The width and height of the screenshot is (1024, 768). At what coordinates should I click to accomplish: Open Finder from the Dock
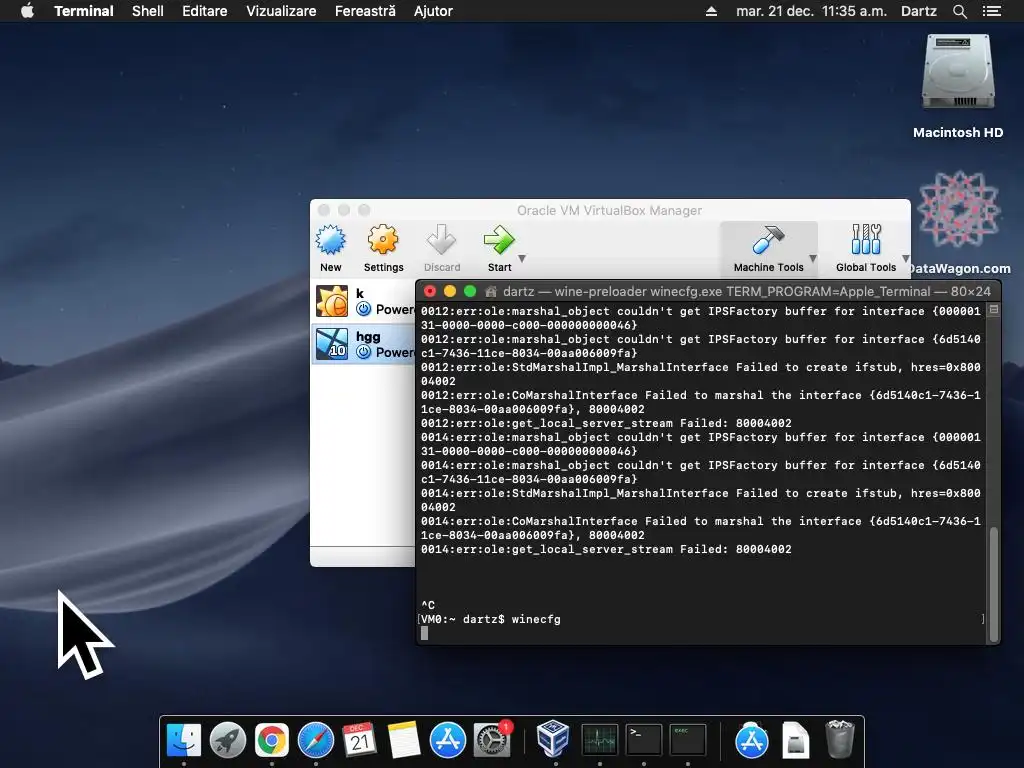[184, 741]
